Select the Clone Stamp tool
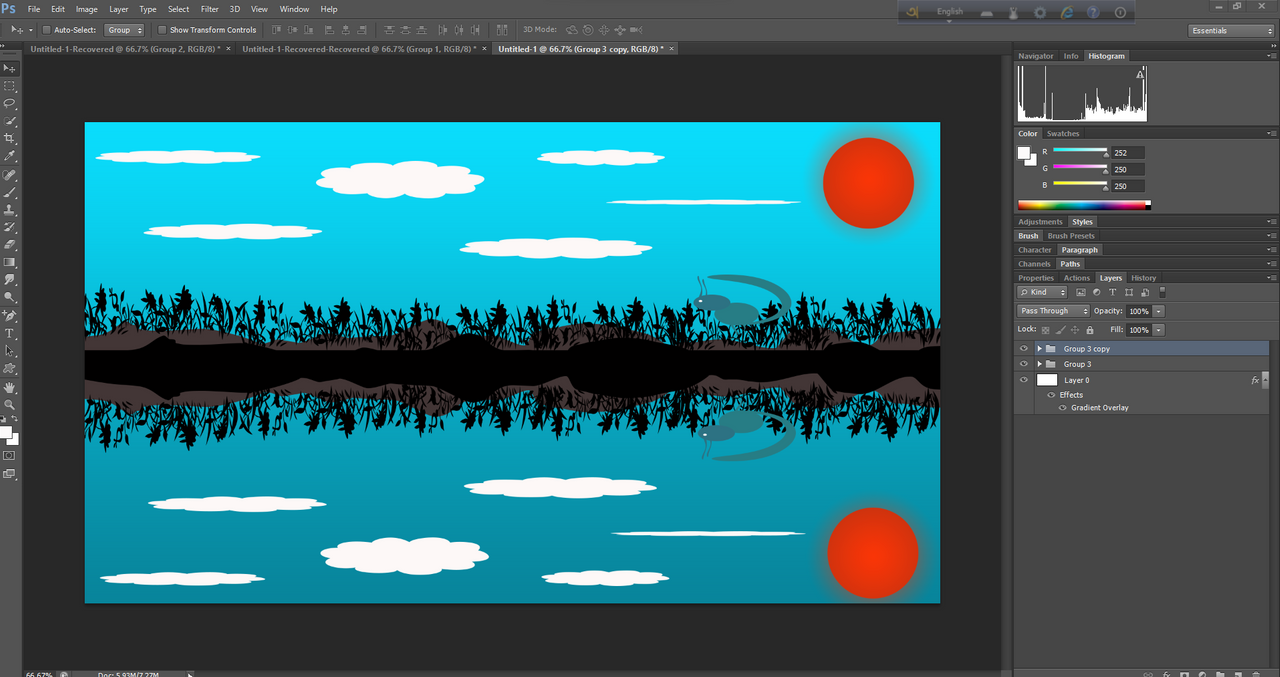This screenshot has width=1280, height=677. (x=10, y=210)
